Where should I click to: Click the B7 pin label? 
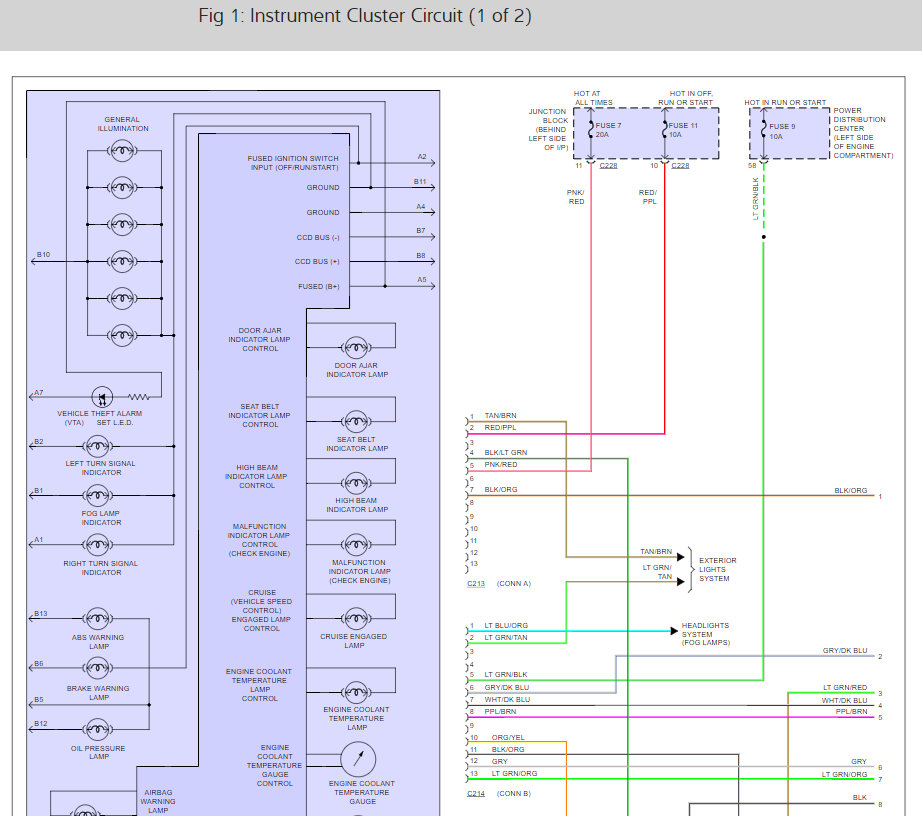pyautogui.click(x=421, y=231)
